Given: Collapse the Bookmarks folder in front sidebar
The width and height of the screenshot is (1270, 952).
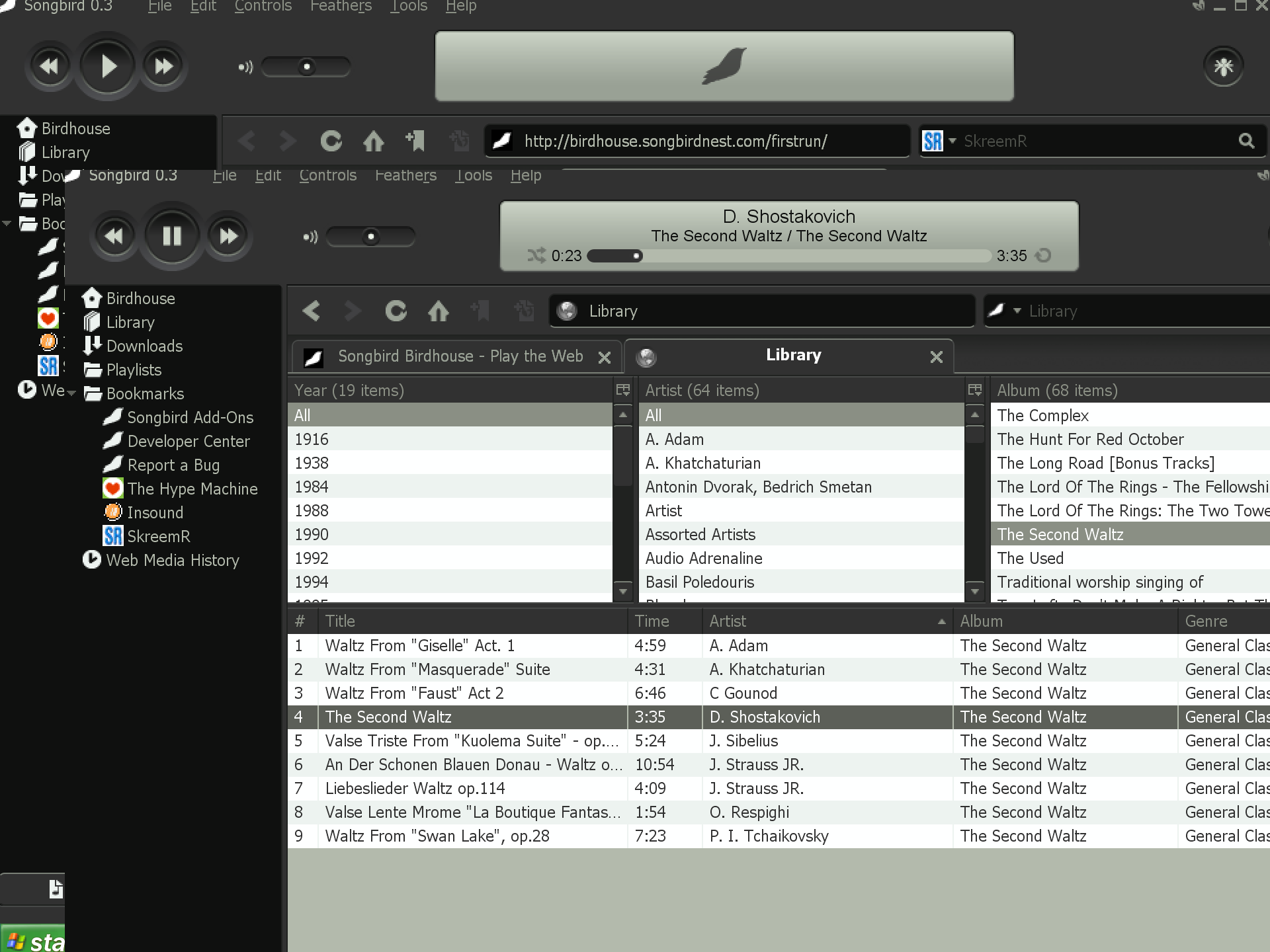Looking at the screenshot, I should pos(71,393).
